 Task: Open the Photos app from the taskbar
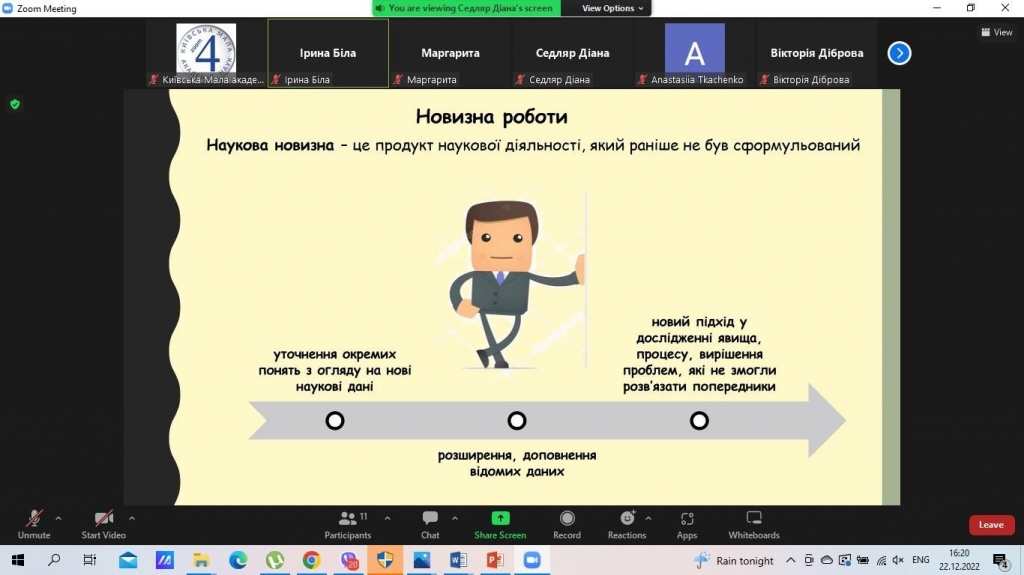coord(422,560)
